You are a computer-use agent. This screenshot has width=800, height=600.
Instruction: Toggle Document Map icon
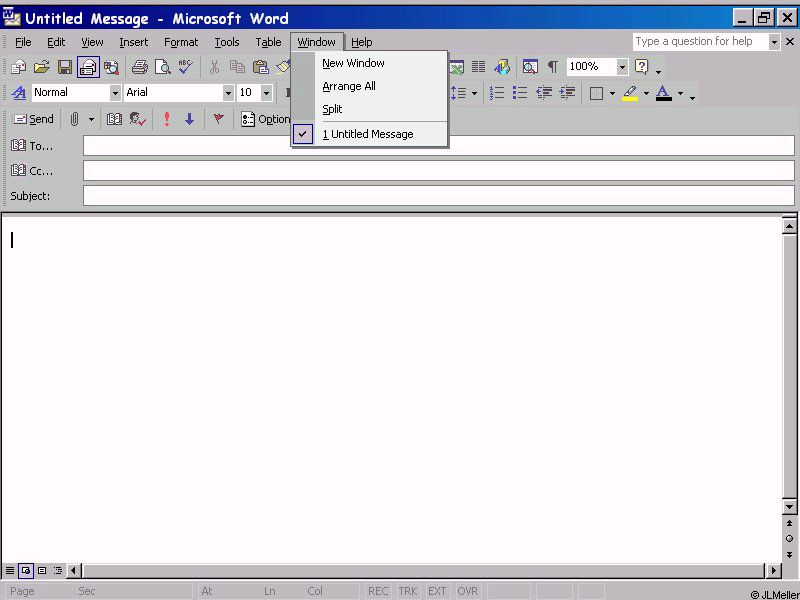530,67
